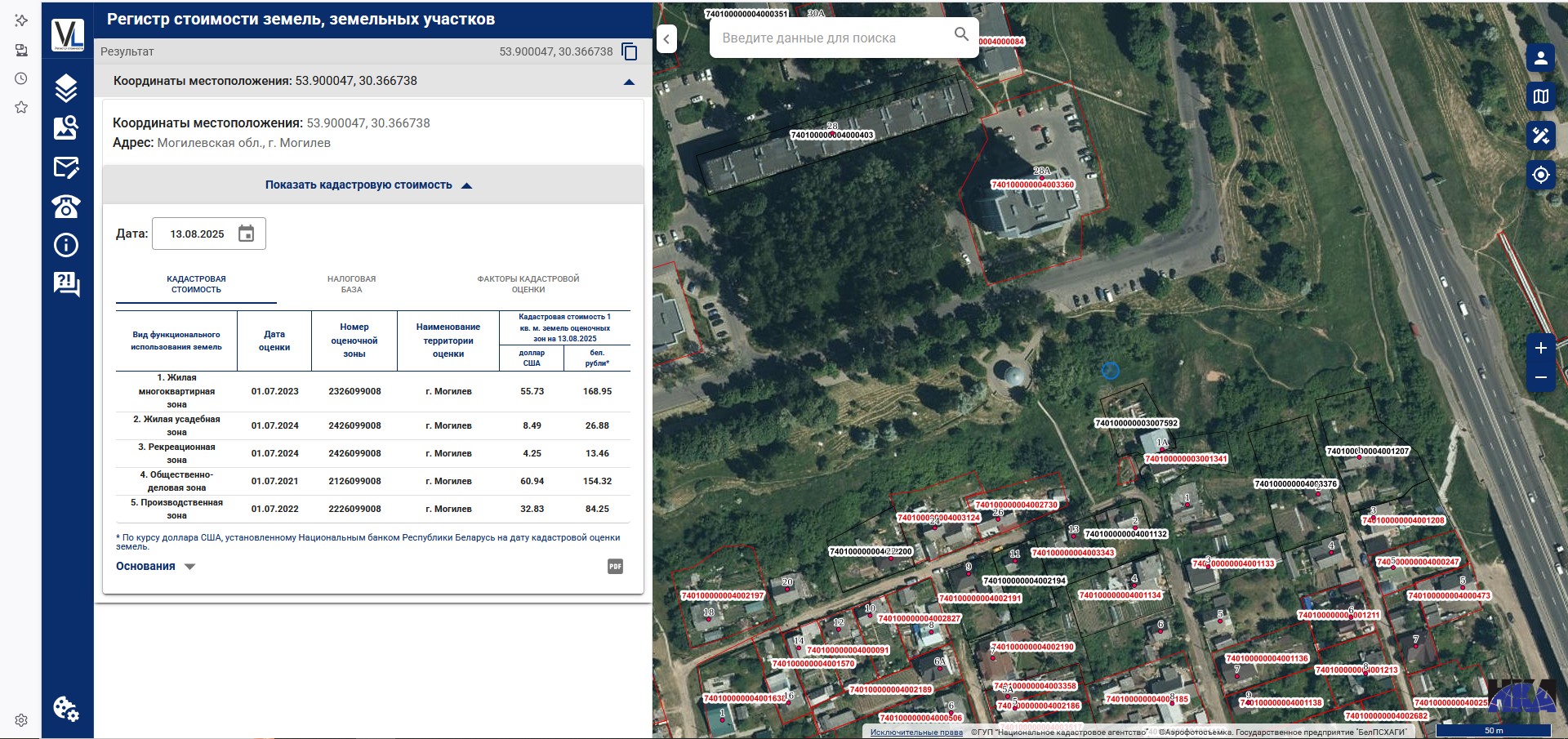Open the user account button on map

1540,58
